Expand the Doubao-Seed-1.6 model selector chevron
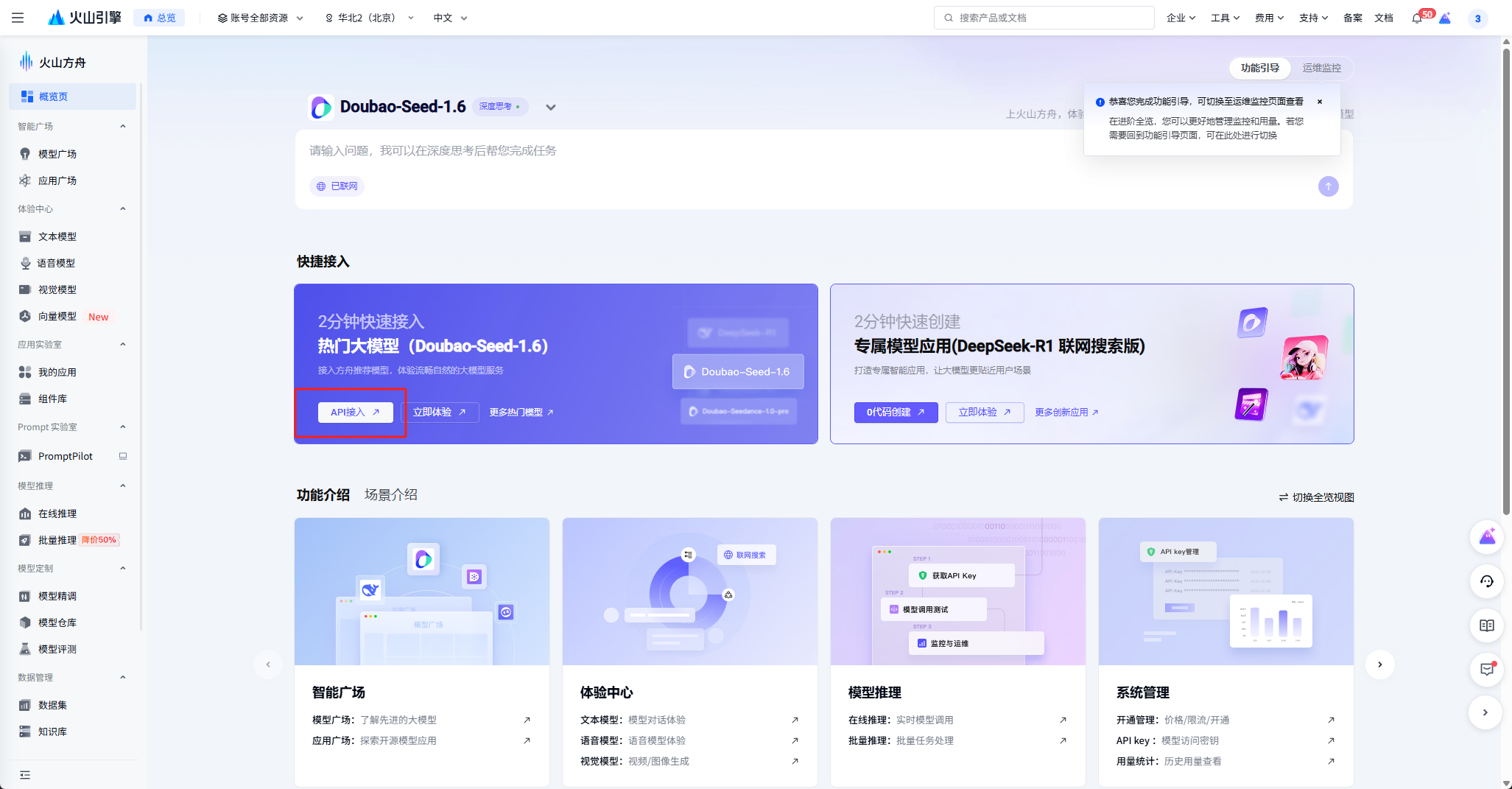Image resolution: width=1512 pixels, height=789 pixels. tap(550, 108)
